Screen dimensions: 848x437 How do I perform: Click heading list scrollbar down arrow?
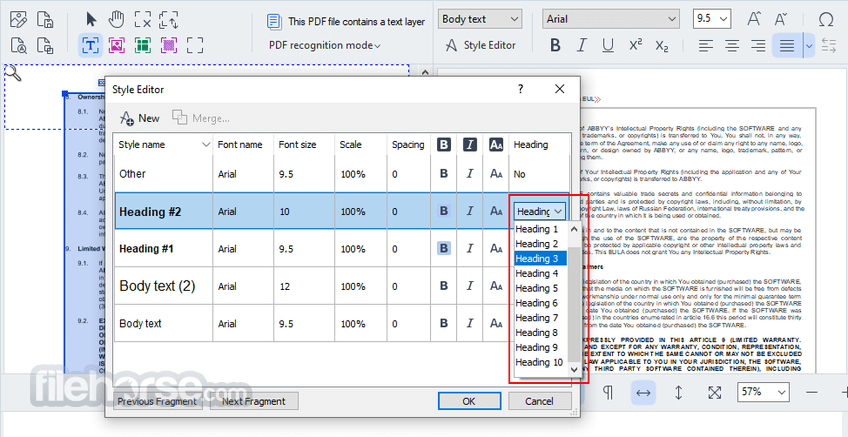pyautogui.click(x=574, y=369)
